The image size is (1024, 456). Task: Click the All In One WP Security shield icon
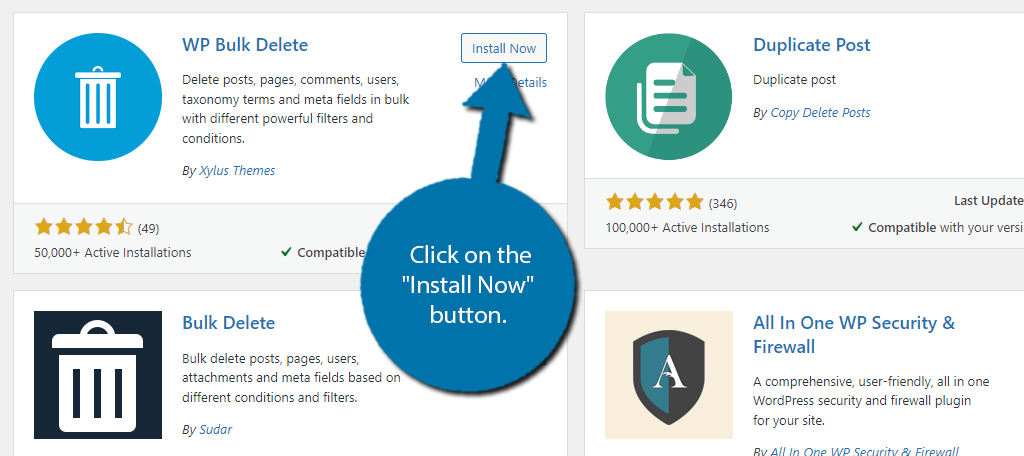pyautogui.click(x=669, y=375)
